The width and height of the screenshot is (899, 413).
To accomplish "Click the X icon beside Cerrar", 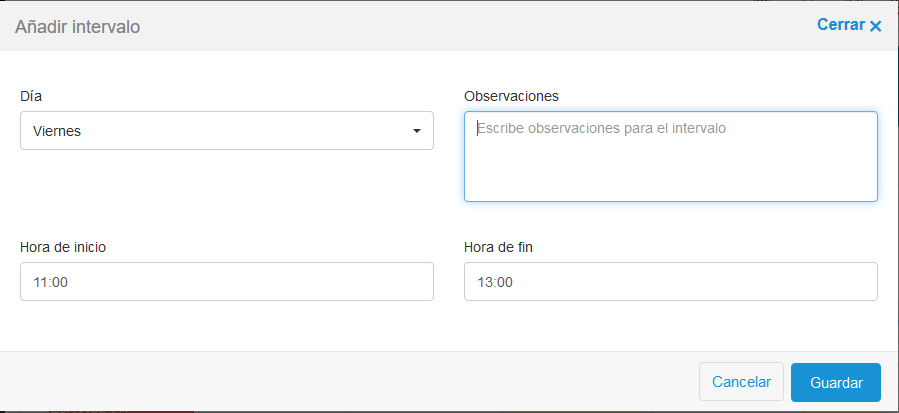I will 876,27.
